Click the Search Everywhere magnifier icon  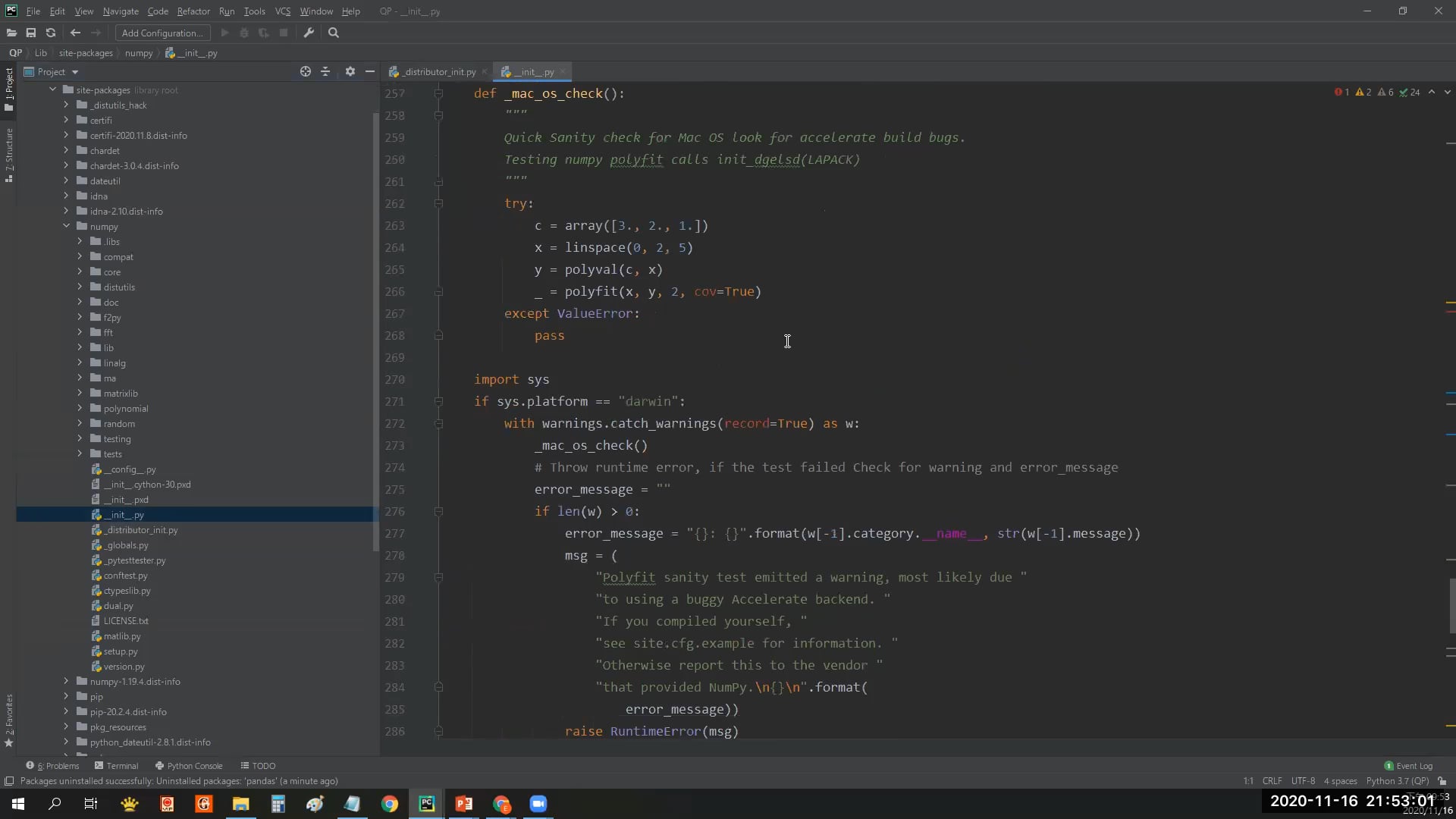(334, 33)
